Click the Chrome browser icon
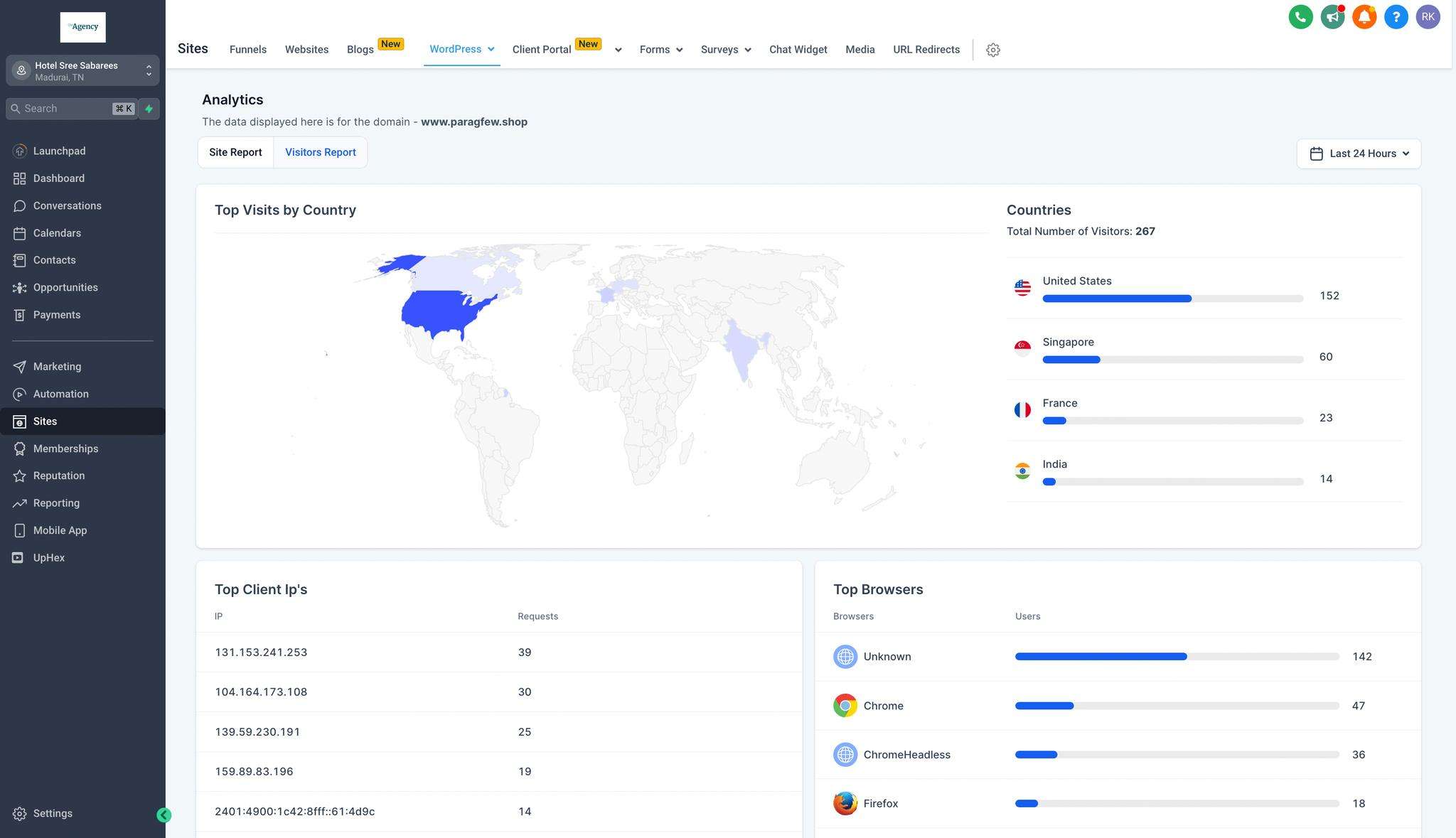This screenshot has height=838, width=1456. 845,706
